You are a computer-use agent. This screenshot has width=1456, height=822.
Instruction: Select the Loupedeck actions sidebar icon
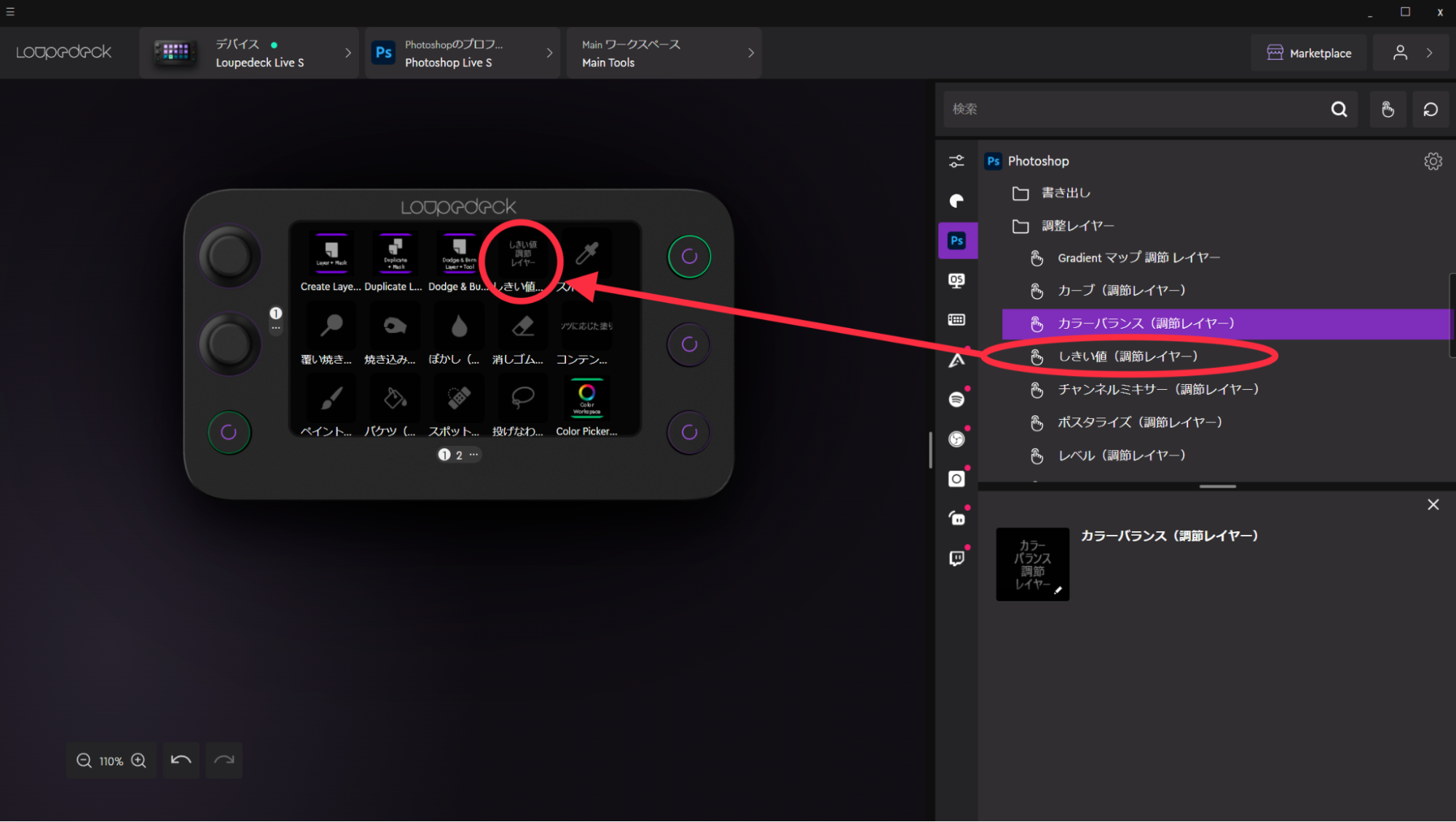click(956, 201)
